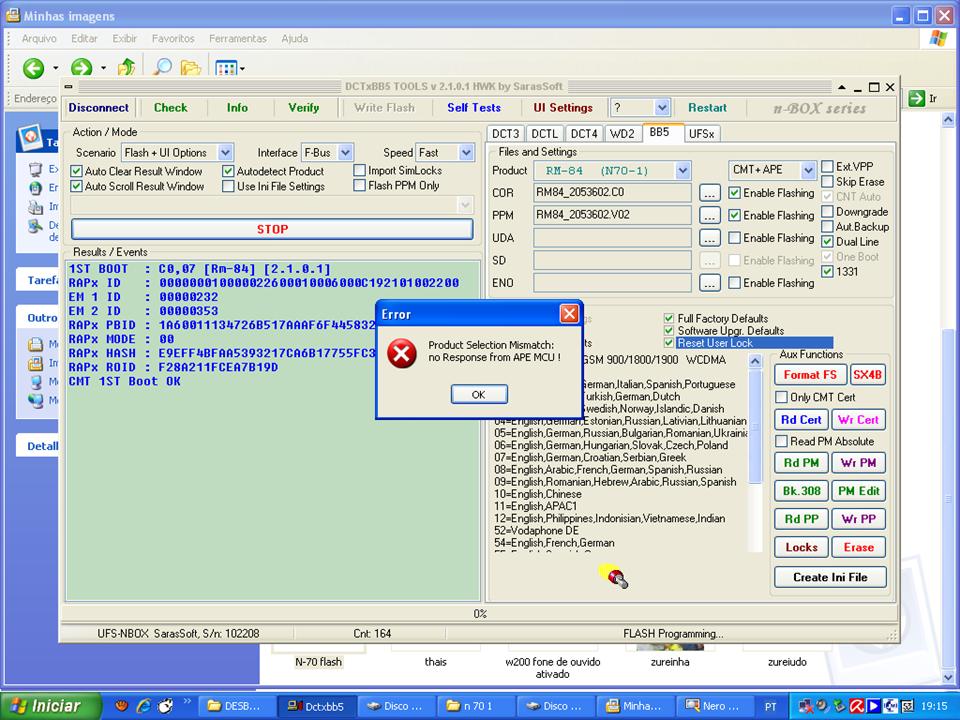
Task: Open the Product RM-84 dropdown
Action: pos(683,170)
